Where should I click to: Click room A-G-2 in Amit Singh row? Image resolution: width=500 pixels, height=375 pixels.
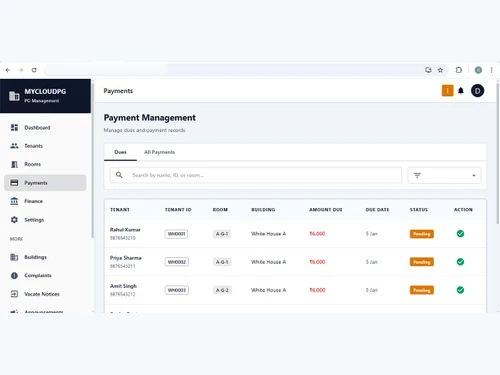(222, 290)
